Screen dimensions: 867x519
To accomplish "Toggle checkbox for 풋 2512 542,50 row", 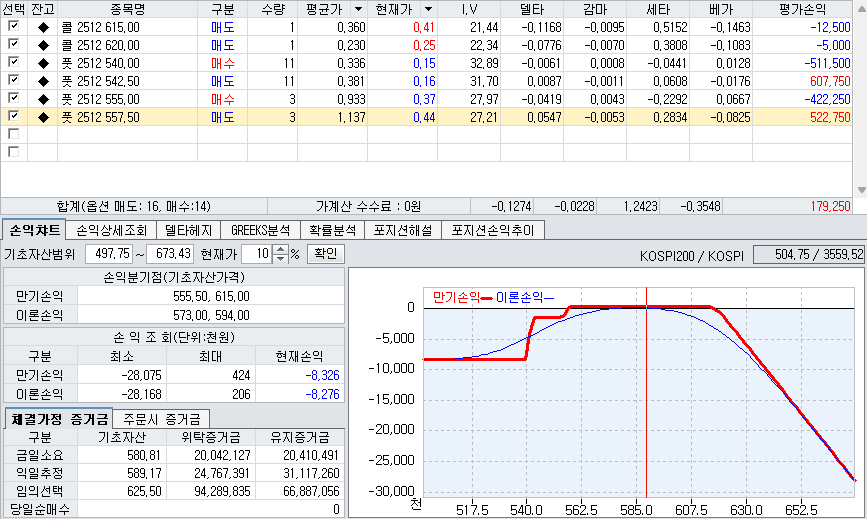I will click(14, 80).
